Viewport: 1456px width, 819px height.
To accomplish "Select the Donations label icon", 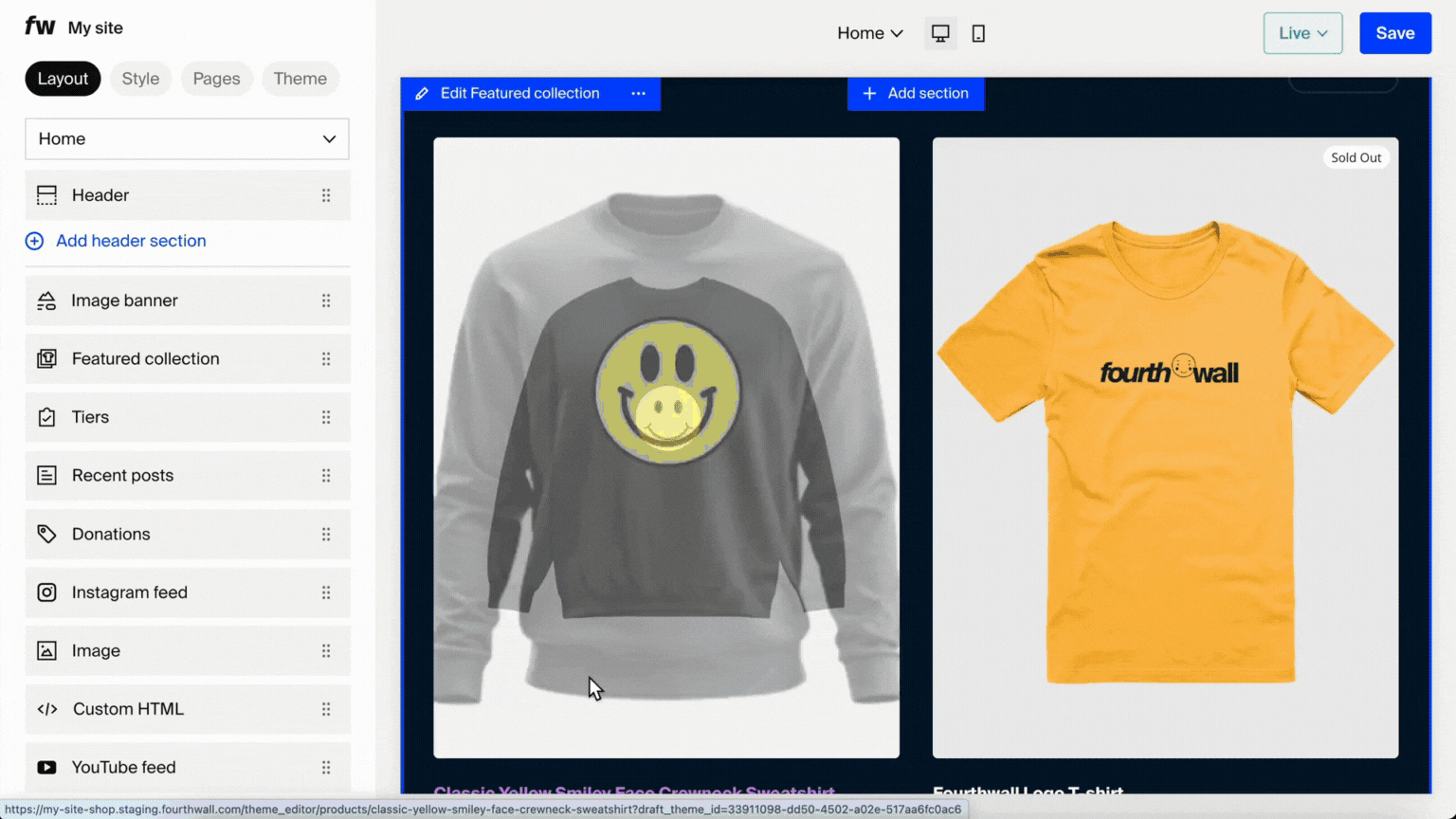I will [x=46, y=534].
